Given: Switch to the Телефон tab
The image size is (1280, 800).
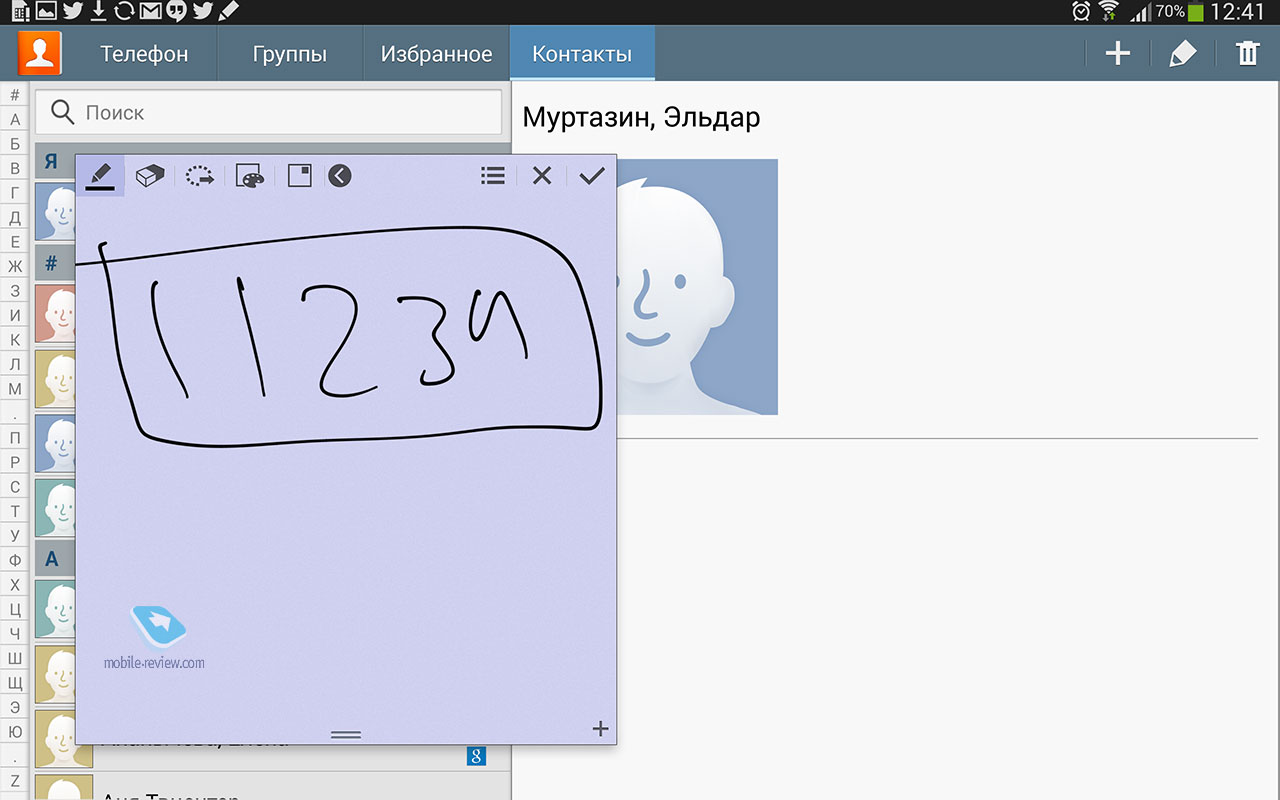Looking at the screenshot, I should pyautogui.click(x=144, y=54).
